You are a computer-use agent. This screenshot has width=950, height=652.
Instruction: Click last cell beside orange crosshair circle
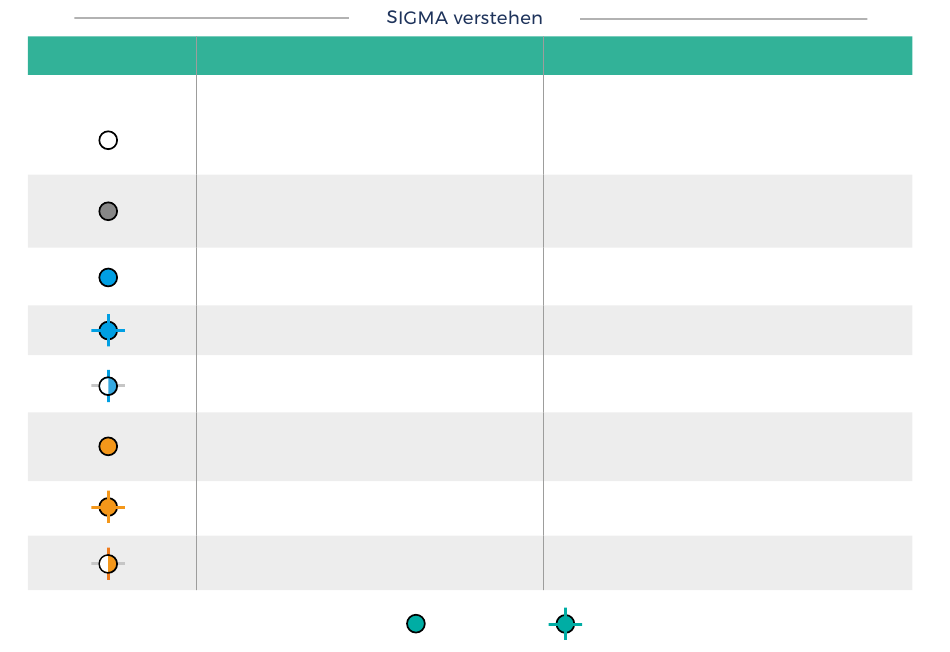point(728,508)
